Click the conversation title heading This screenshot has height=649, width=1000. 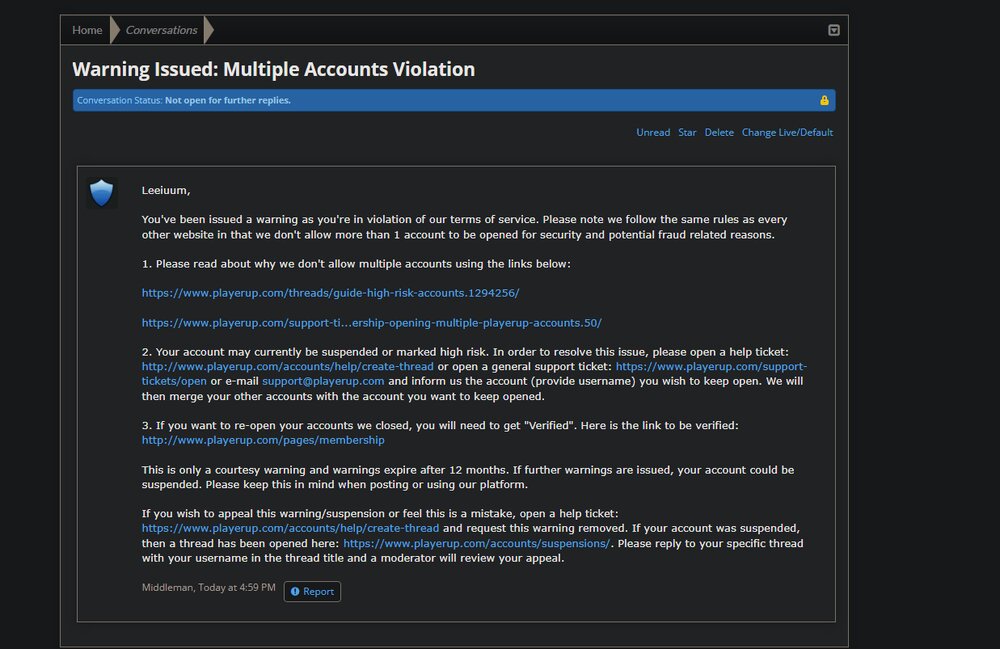point(274,69)
